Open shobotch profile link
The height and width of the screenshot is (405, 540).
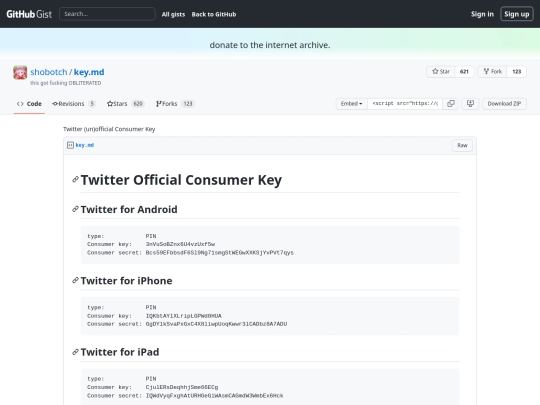tap(49, 72)
